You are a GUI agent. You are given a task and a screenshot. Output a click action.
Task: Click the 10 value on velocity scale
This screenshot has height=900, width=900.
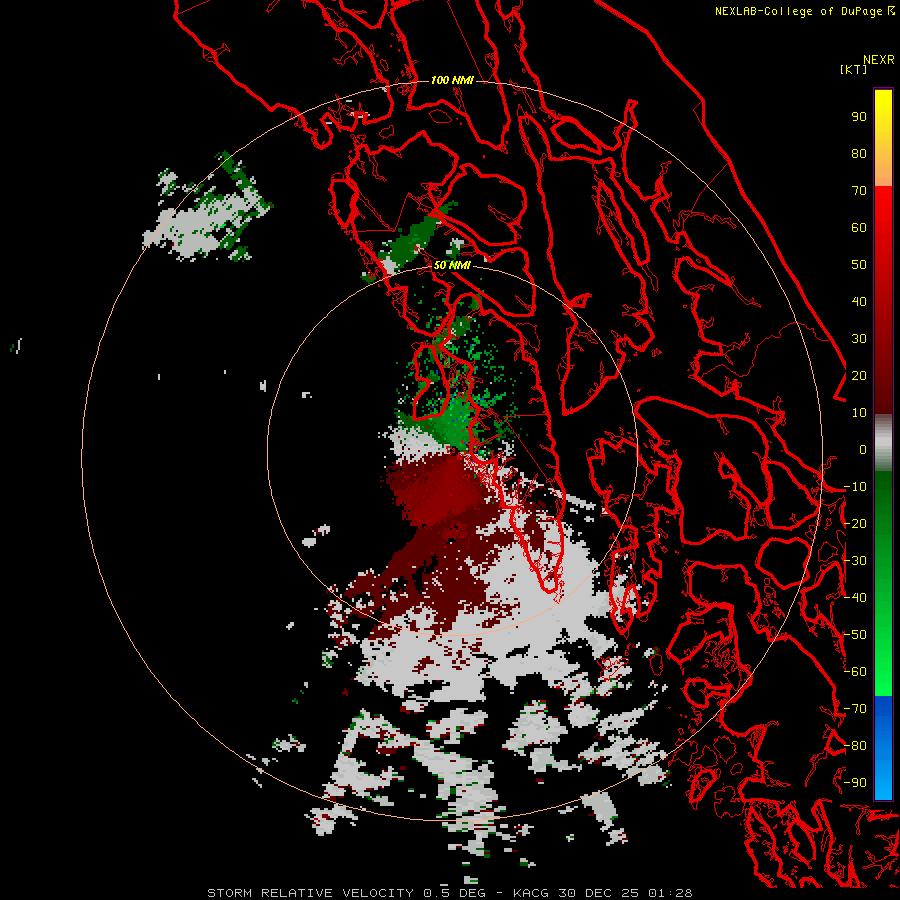(859, 413)
